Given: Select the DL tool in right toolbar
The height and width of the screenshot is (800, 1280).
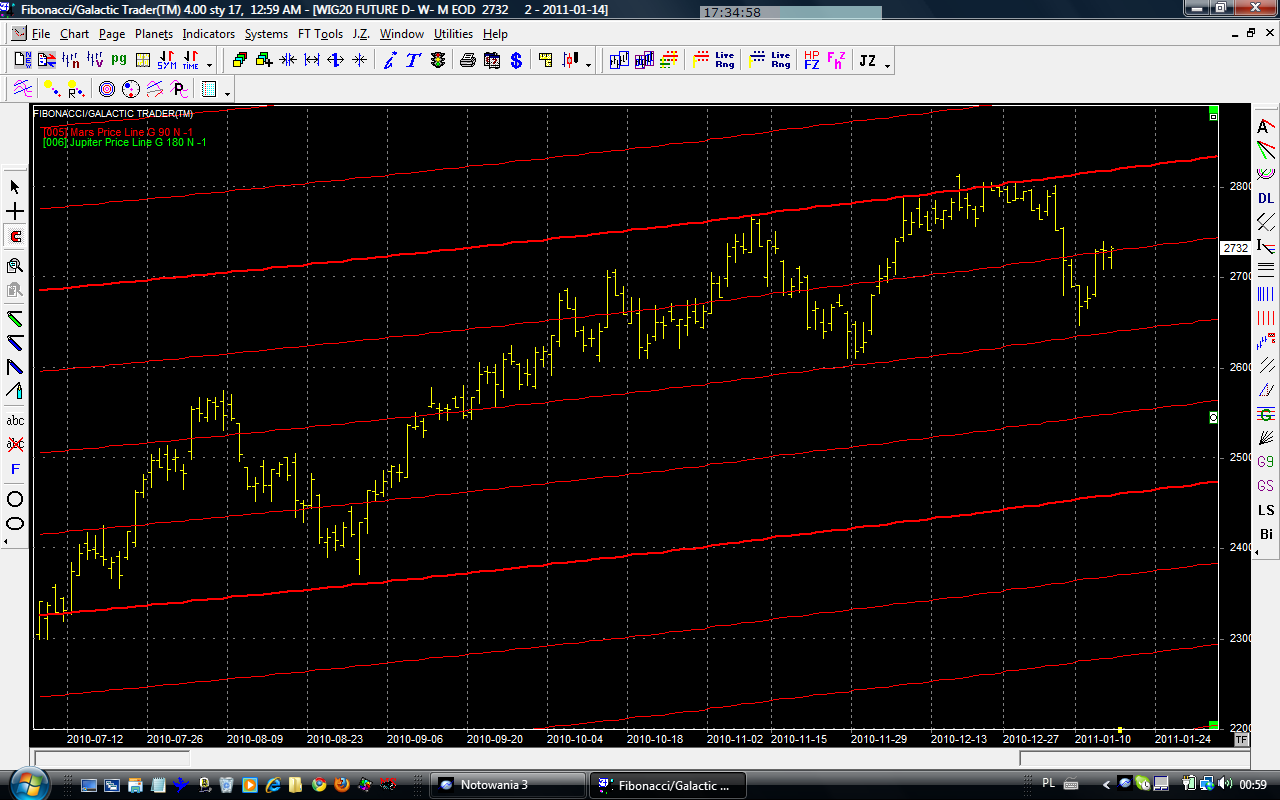Looking at the screenshot, I should [1266, 199].
